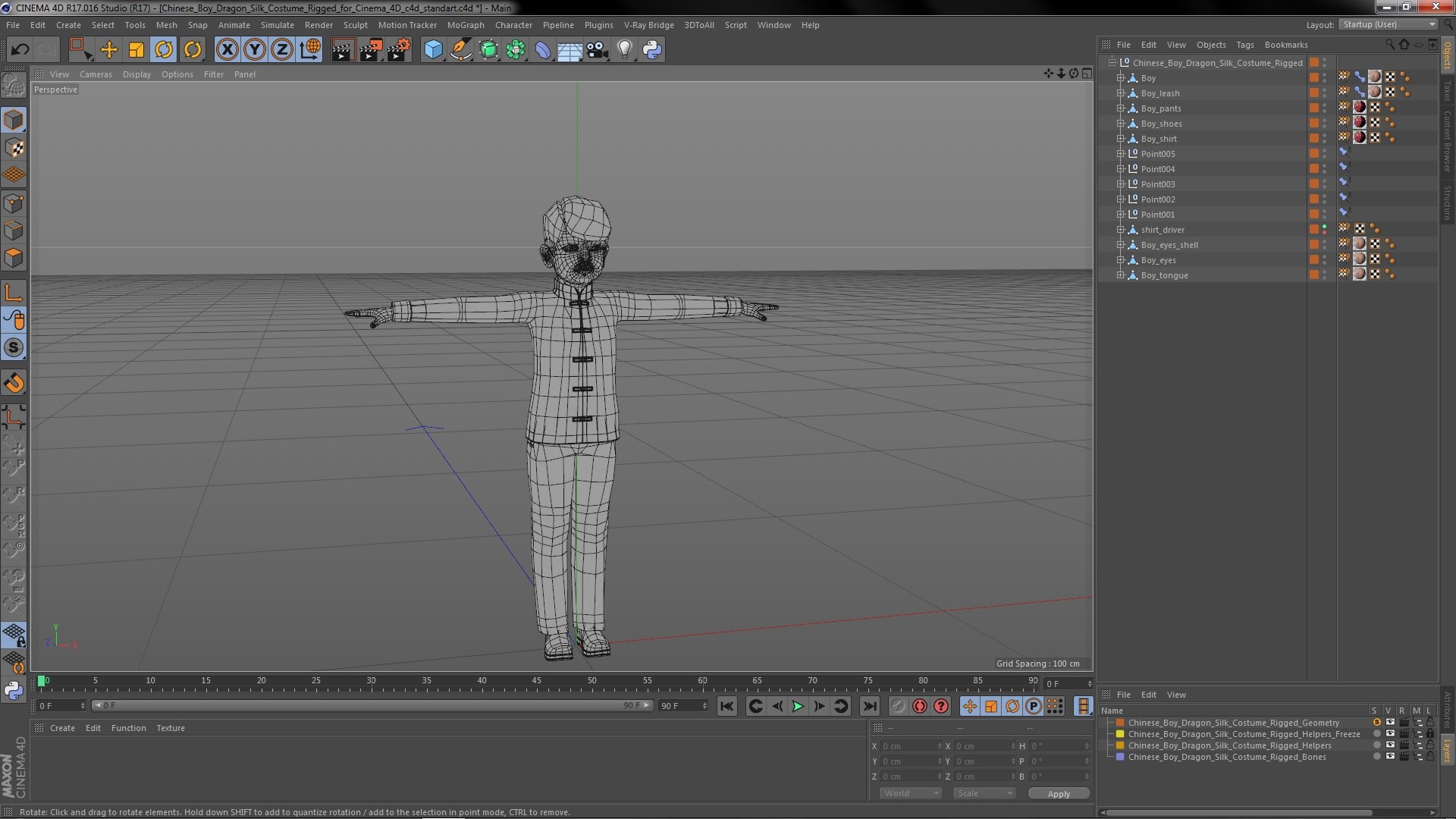Play the animation forward
This screenshot has height=819, width=1456.
(x=798, y=706)
